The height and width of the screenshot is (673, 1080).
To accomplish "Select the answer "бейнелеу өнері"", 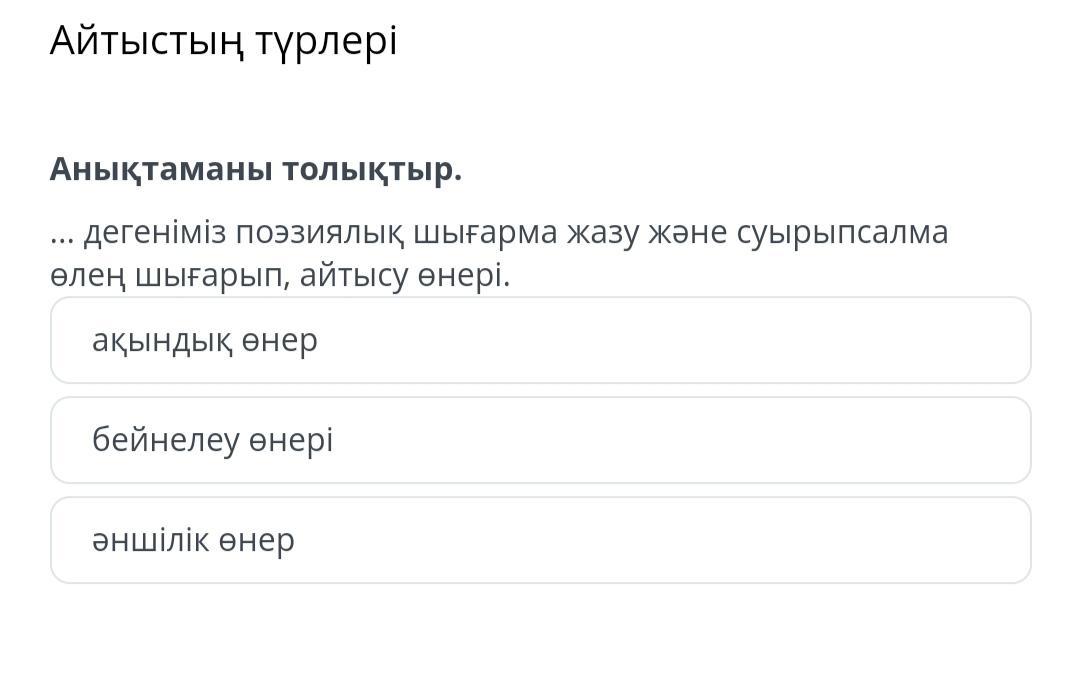I will pyautogui.click(x=540, y=440).
